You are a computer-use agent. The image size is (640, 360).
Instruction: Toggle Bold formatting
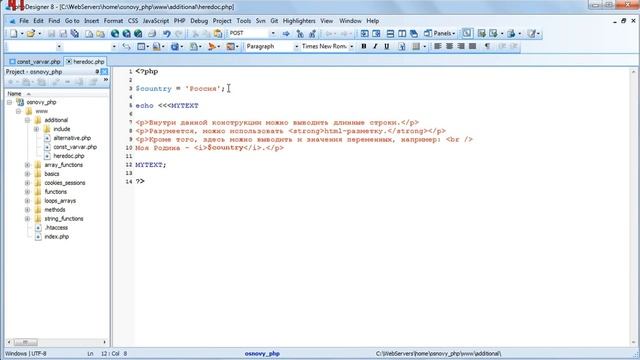(364, 47)
